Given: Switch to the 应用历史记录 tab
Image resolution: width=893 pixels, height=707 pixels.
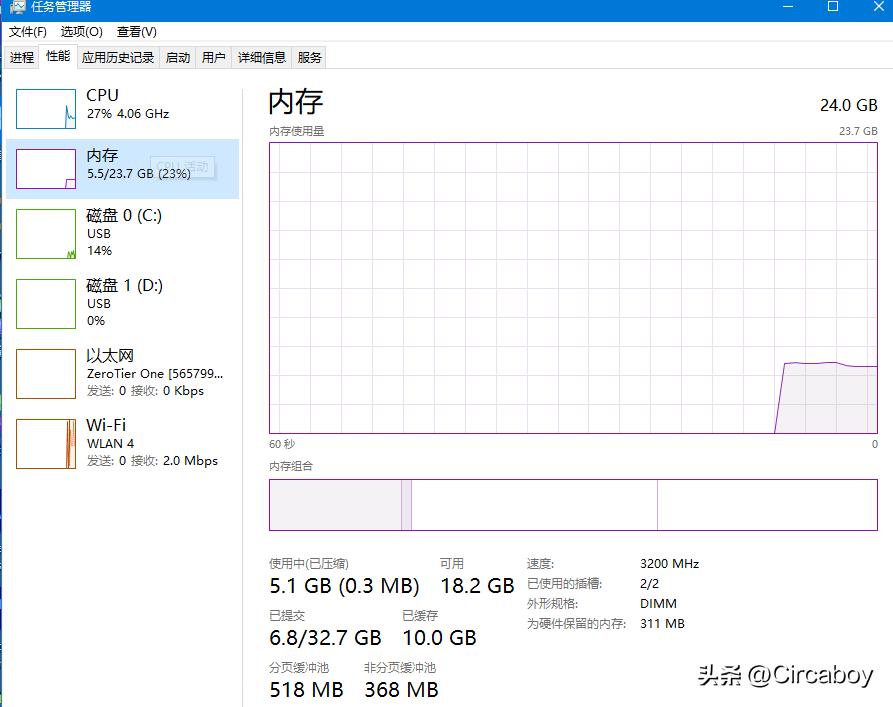Looking at the screenshot, I should pos(118,58).
